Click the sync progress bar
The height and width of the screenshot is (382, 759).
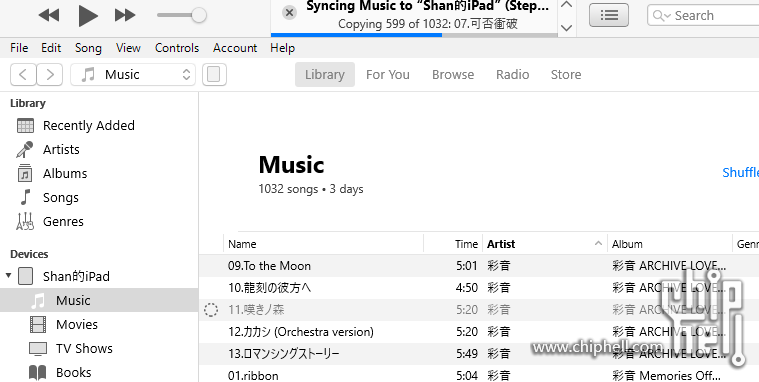tap(414, 35)
